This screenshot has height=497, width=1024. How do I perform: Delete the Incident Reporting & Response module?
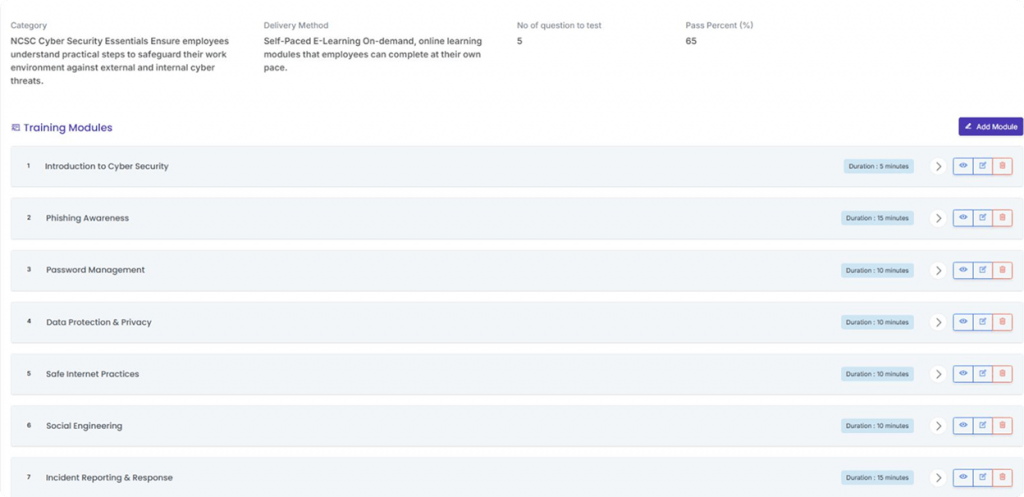pyautogui.click(x=1002, y=477)
